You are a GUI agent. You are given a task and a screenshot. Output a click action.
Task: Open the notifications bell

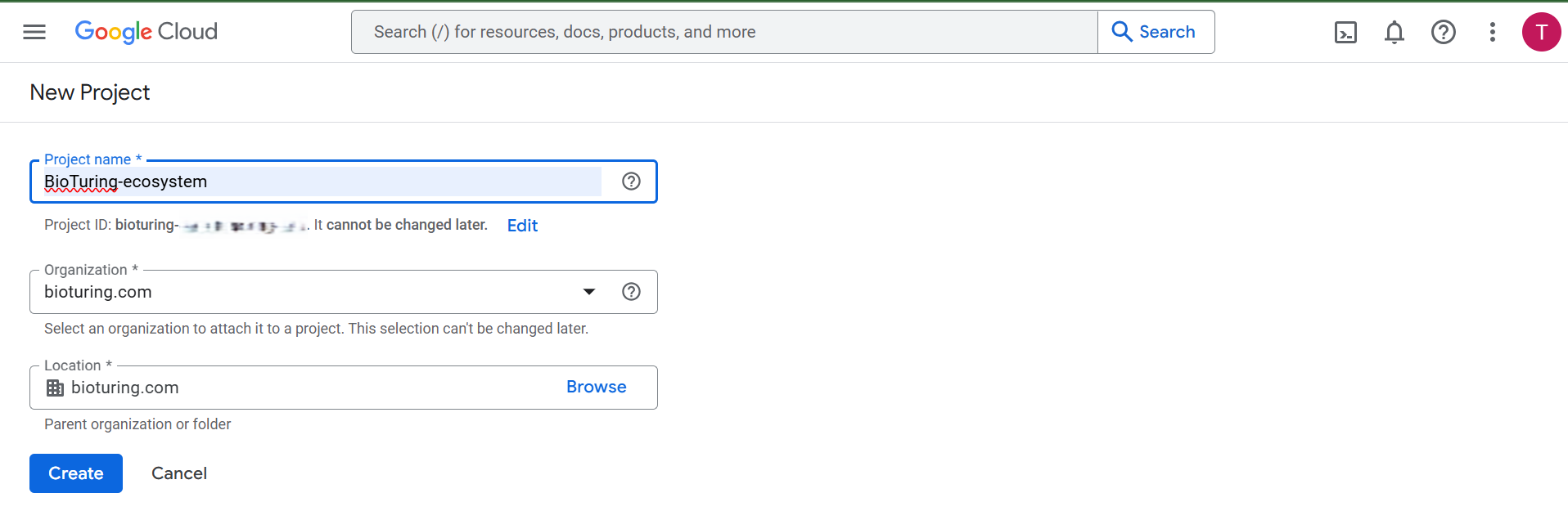(x=1395, y=32)
